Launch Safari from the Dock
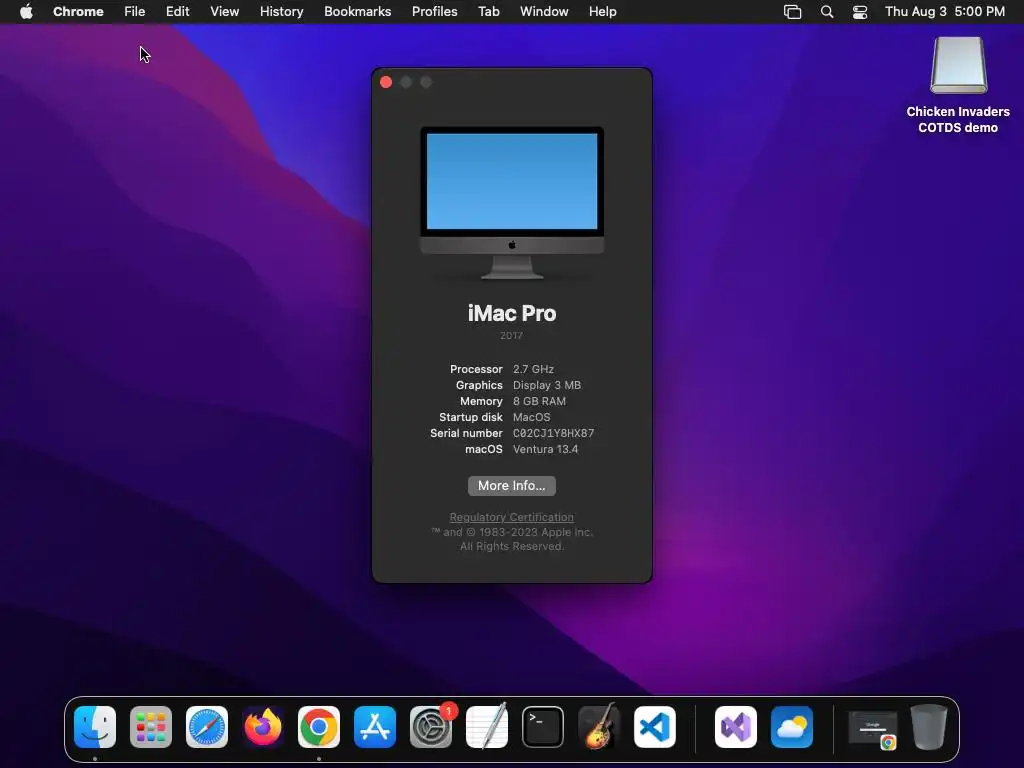Screen dimensions: 1024x768 (x=207, y=727)
